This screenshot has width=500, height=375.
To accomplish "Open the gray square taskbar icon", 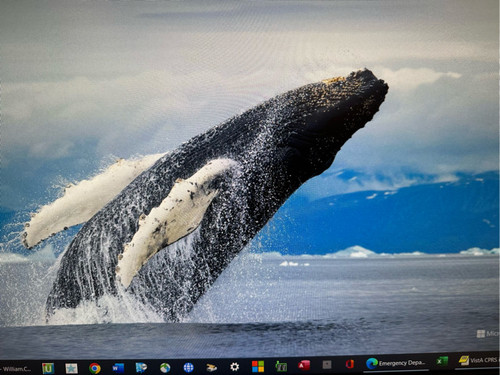I will (x=327, y=365).
